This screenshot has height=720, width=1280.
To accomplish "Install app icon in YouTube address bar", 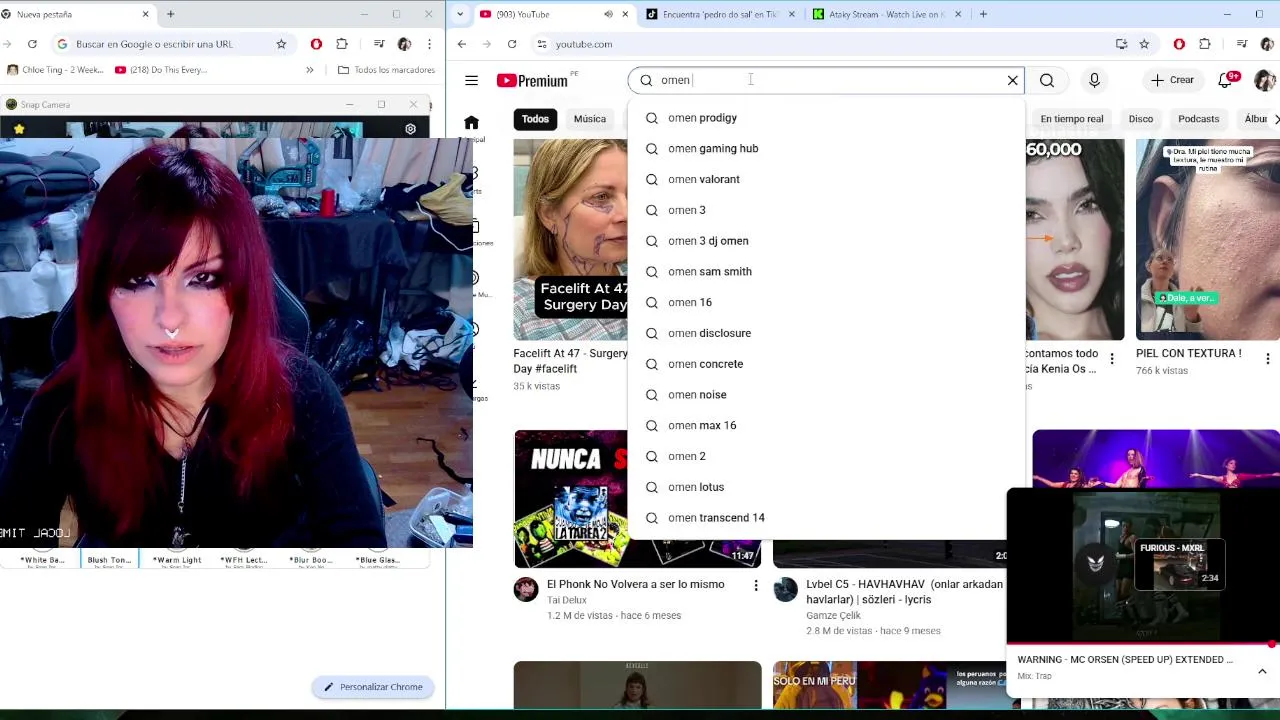I will tap(1121, 44).
